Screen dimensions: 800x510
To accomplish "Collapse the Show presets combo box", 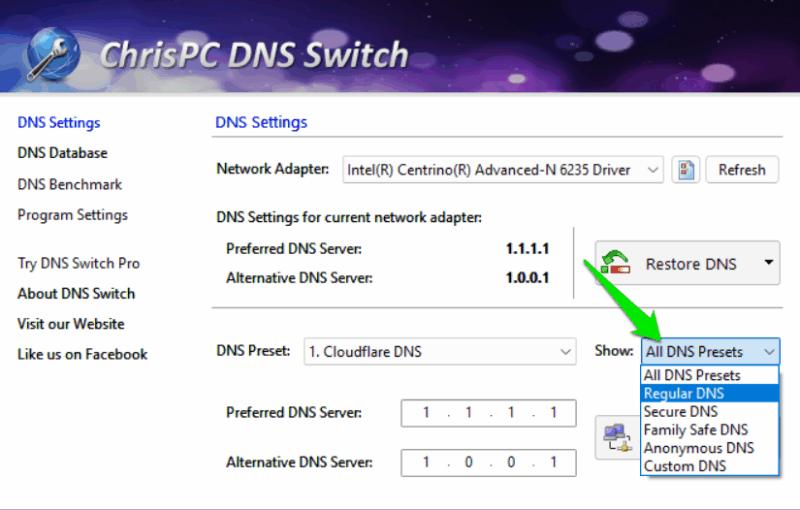I will pos(710,351).
